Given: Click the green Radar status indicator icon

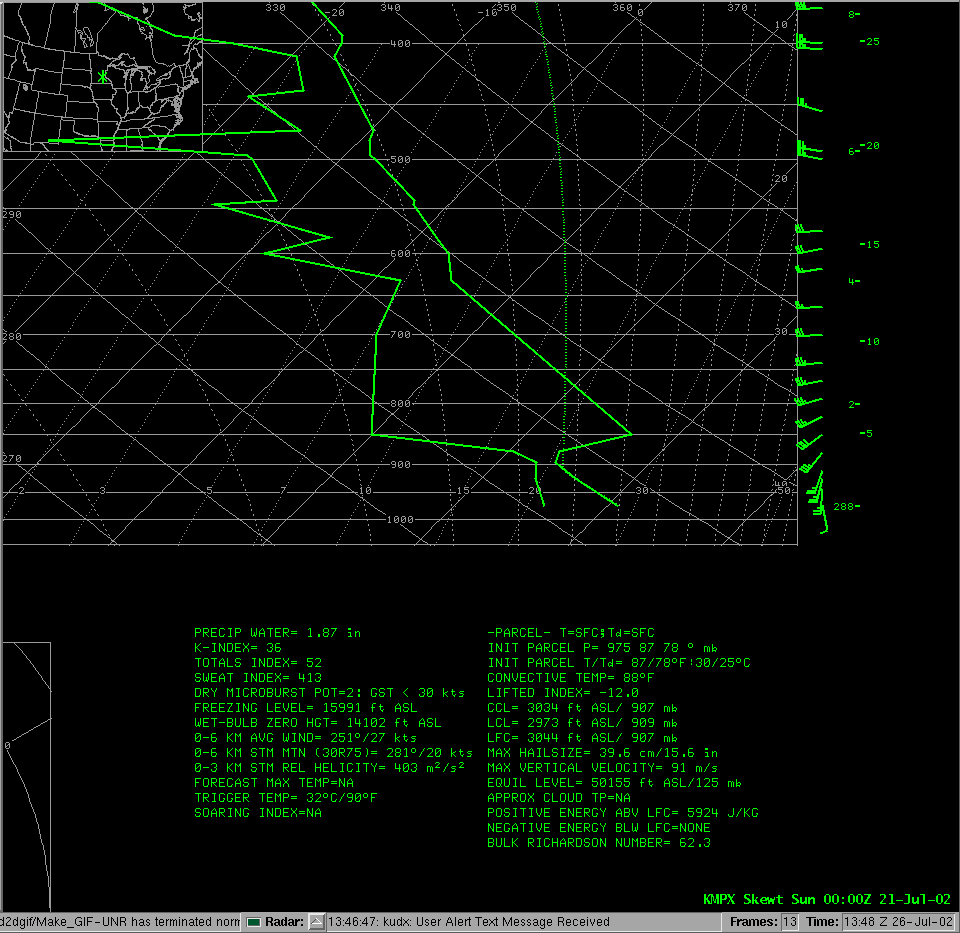Looking at the screenshot, I should [253, 922].
